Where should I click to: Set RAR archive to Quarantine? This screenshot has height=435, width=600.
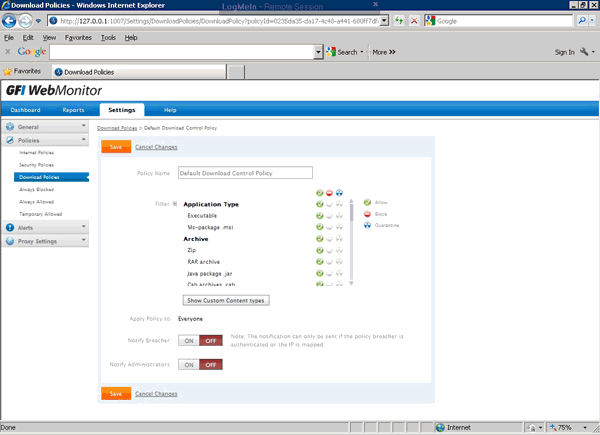[339, 262]
